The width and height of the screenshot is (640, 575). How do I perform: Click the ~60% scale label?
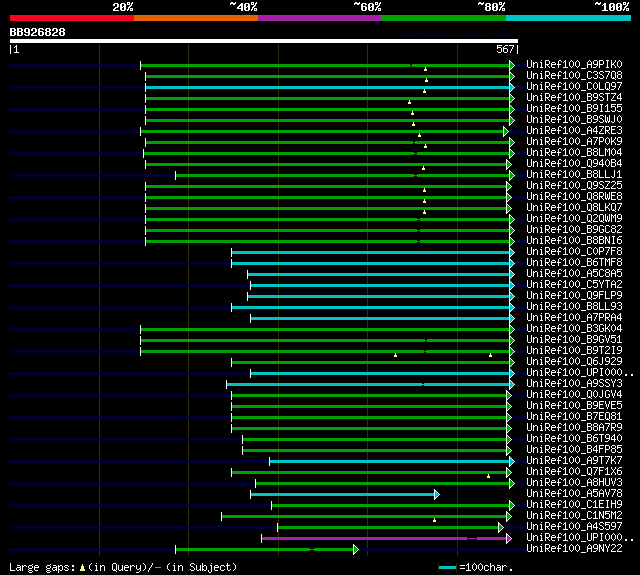click(x=367, y=7)
